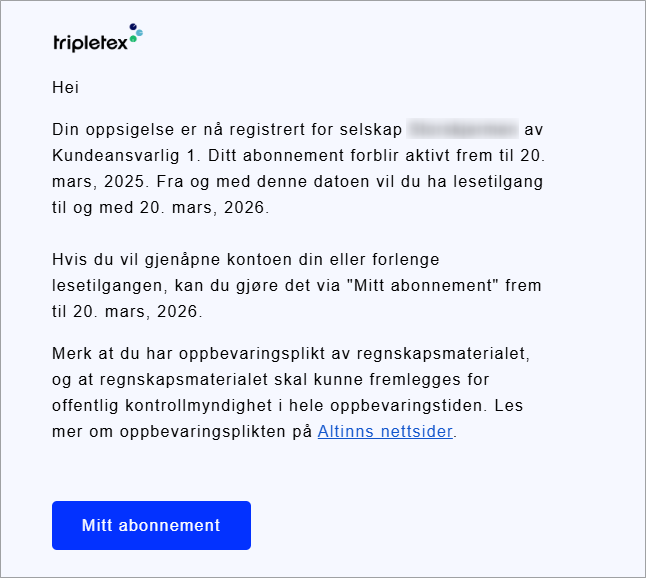Viewport: 646px width, 578px height.
Task: Open the Altinns nettsider link
Action: pyautogui.click(x=385, y=431)
